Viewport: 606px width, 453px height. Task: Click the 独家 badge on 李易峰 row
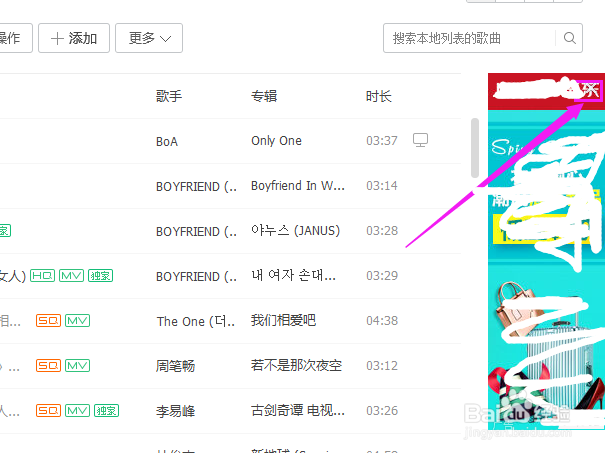106,410
